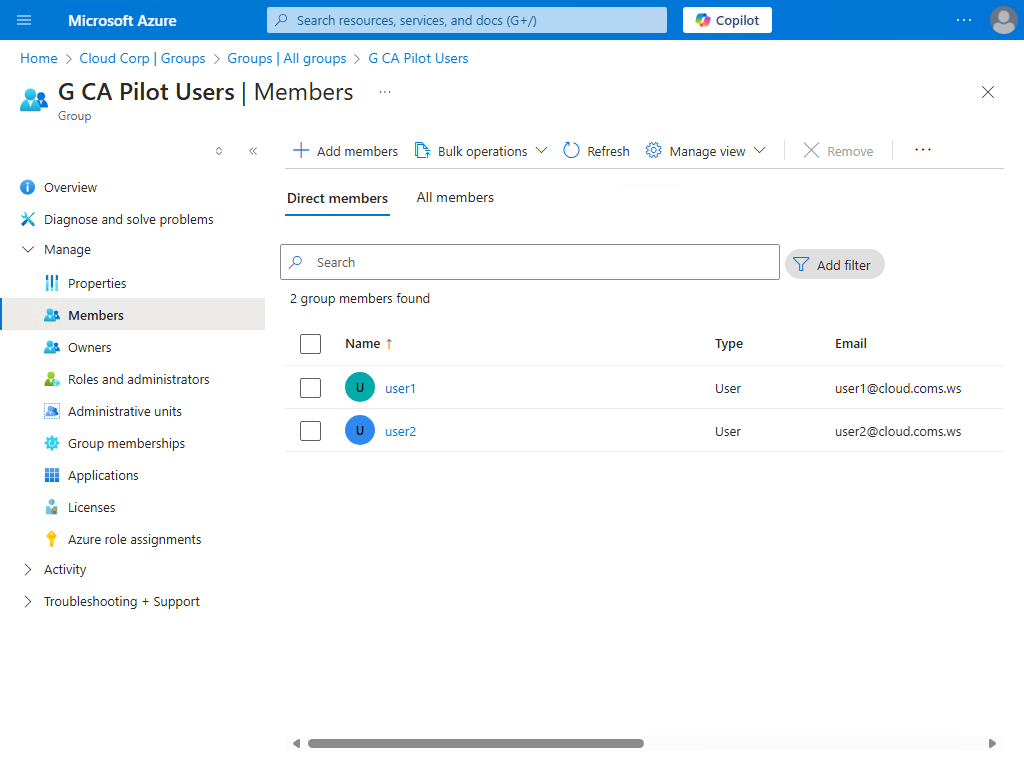Expand the Activity section
The width and height of the screenshot is (1024, 768).
(27, 569)
